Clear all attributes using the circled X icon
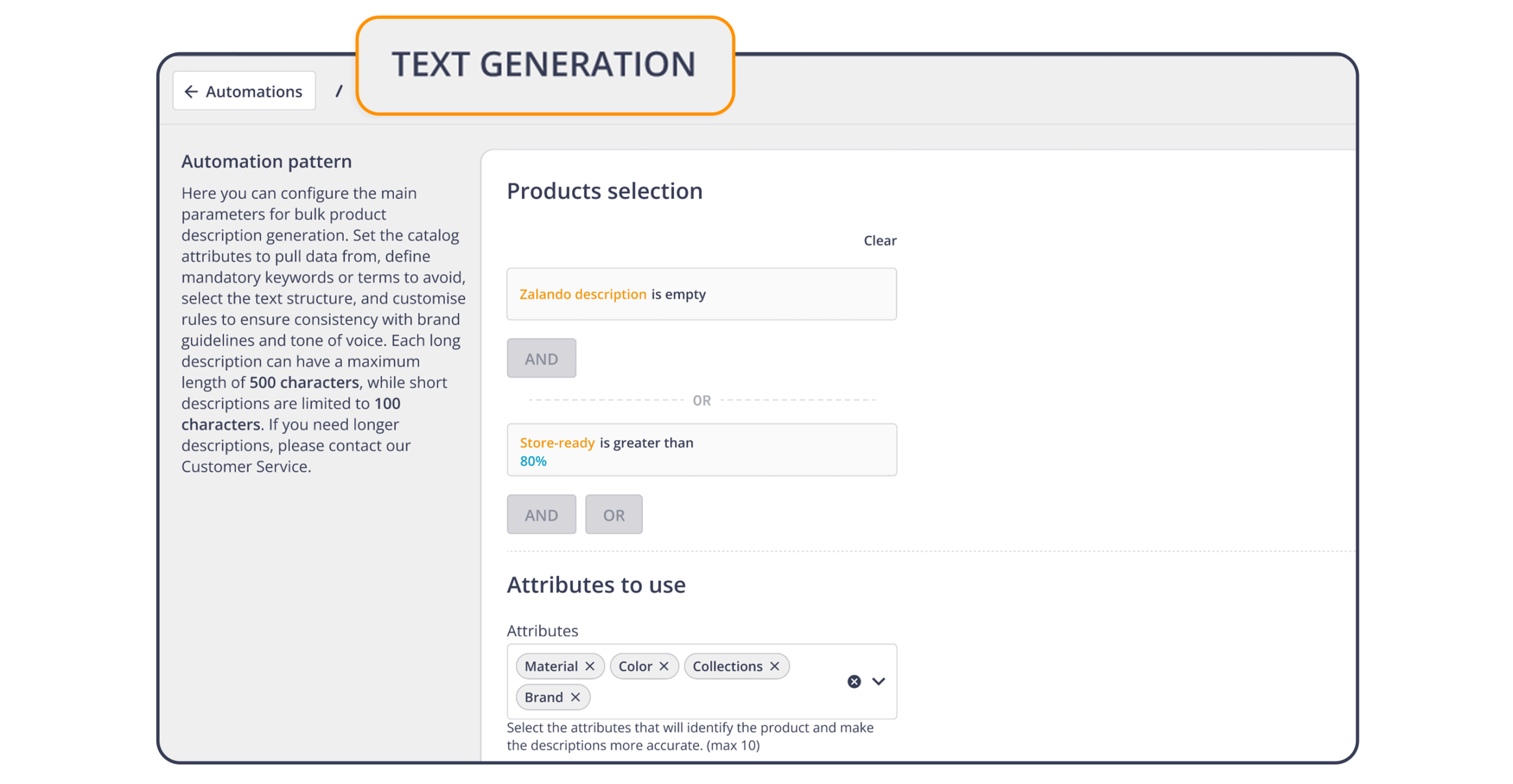 pyautogui.click(x=853, y=682)
